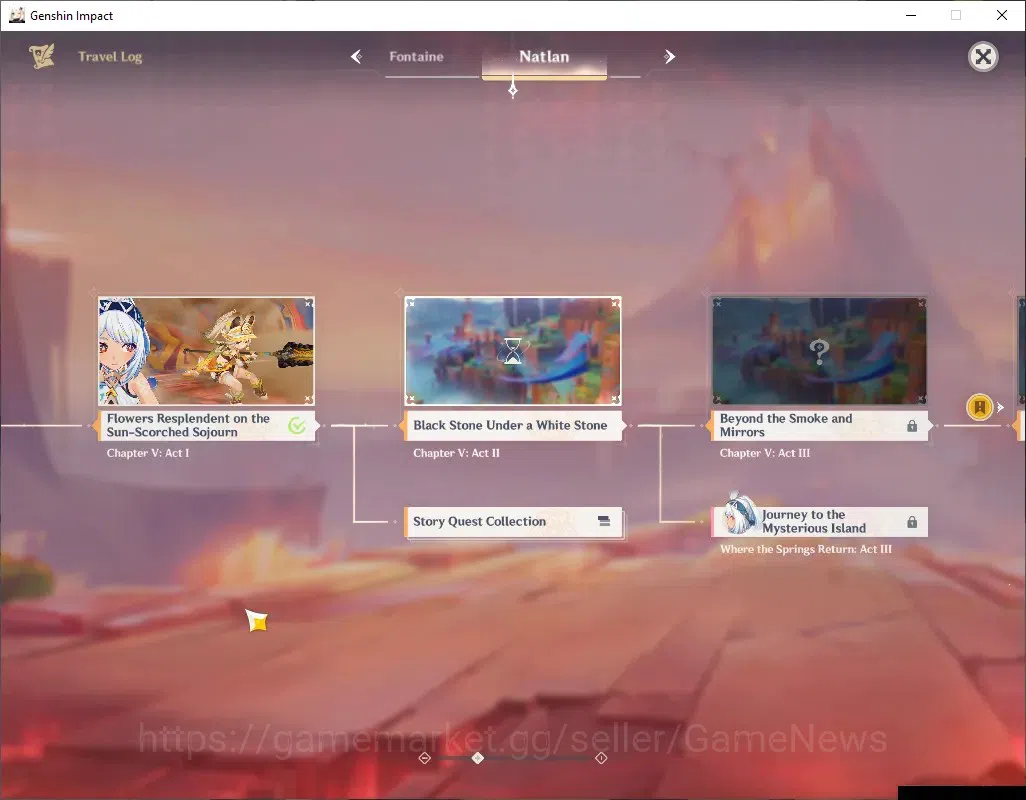Screen dimensions: 1026x800
Task: Open Story Quest Collection
Action: pyautogui.click(x=513, y=522)
